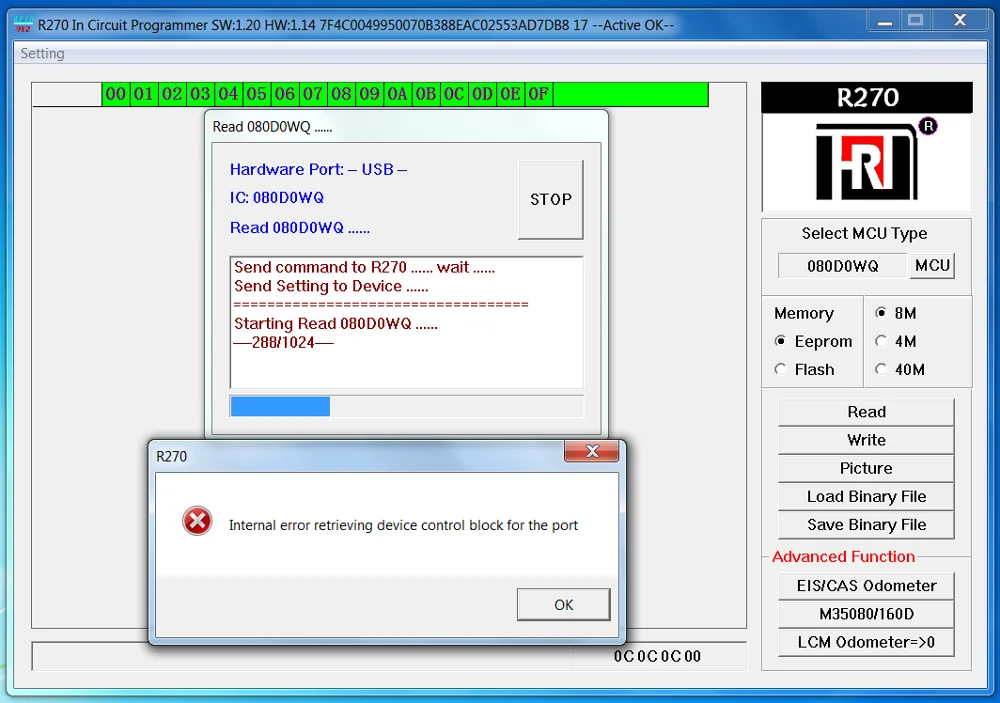1000x703 pixels.
Task: Click the 080D0WQ MCU type field
Action: [x=842, y=266]
